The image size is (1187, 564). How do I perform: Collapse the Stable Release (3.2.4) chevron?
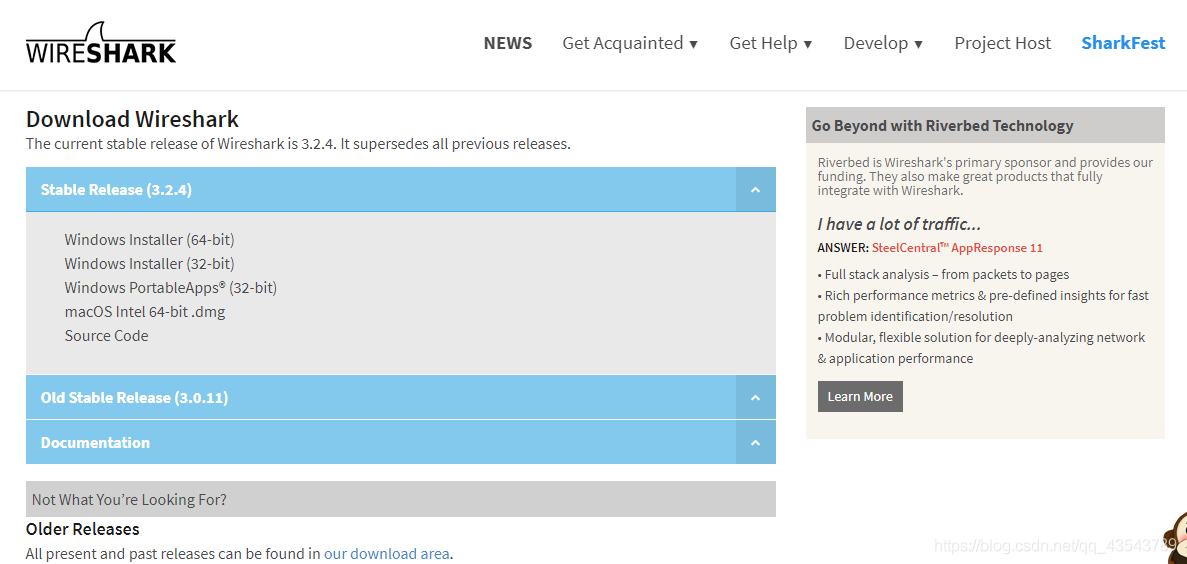click(x=756, y=189)
